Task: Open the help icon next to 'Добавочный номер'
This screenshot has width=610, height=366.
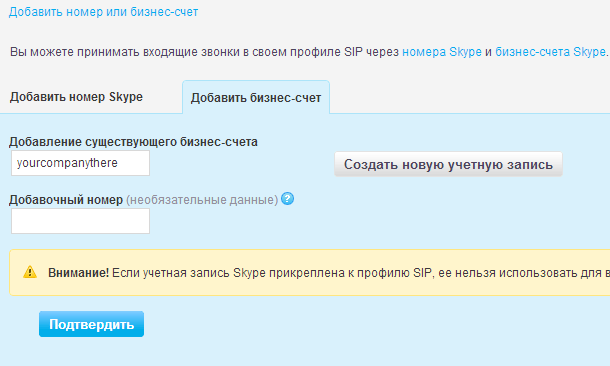Action: click(287, 199)
